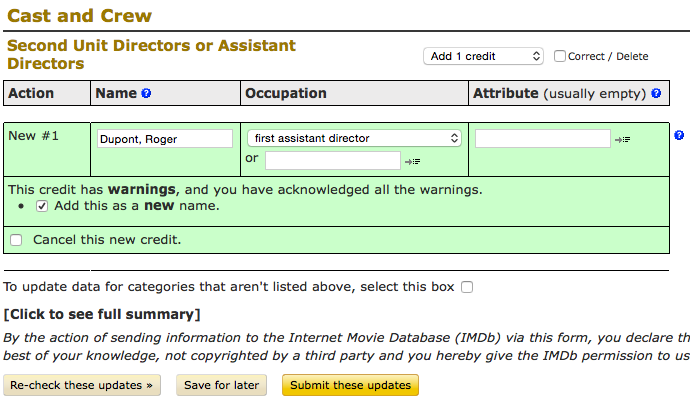Screen dimensions: 690x400
Task: Click the help icon beside Attribute header
Action: point(656,94)
